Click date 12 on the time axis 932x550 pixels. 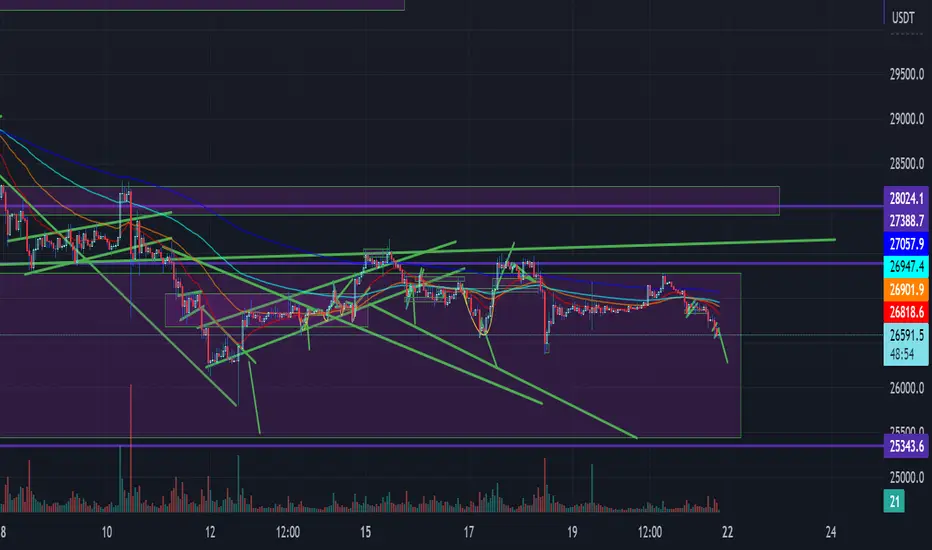click(210, 532)
